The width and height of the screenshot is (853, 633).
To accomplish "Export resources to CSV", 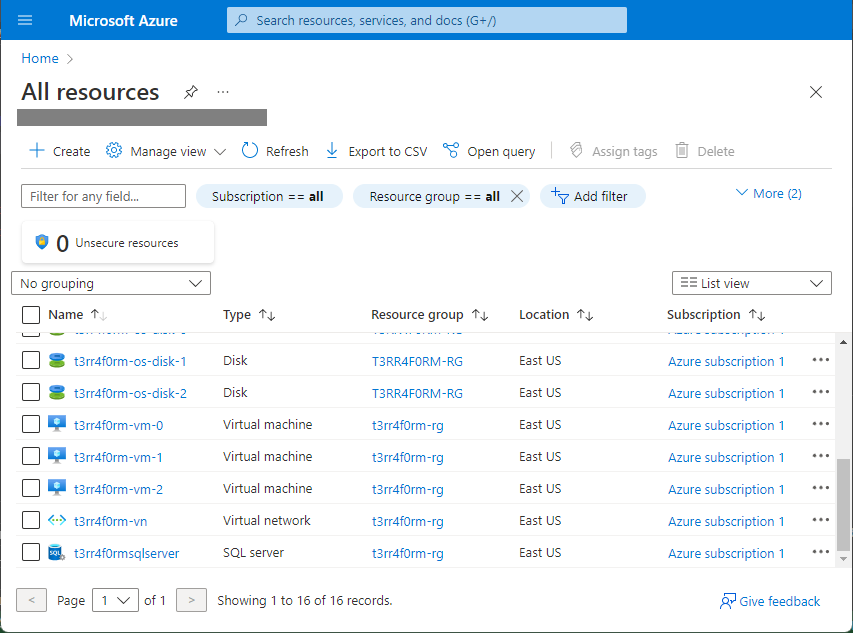I will (376, 151).
